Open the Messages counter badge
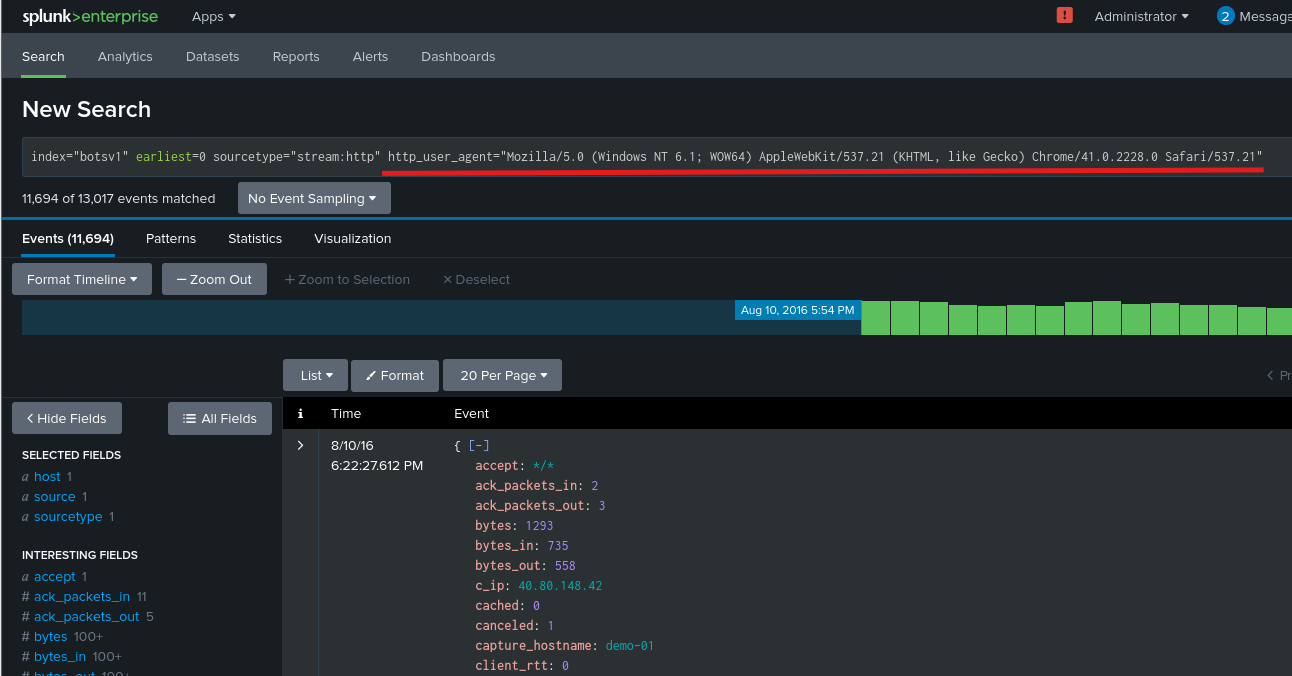 1225,16
